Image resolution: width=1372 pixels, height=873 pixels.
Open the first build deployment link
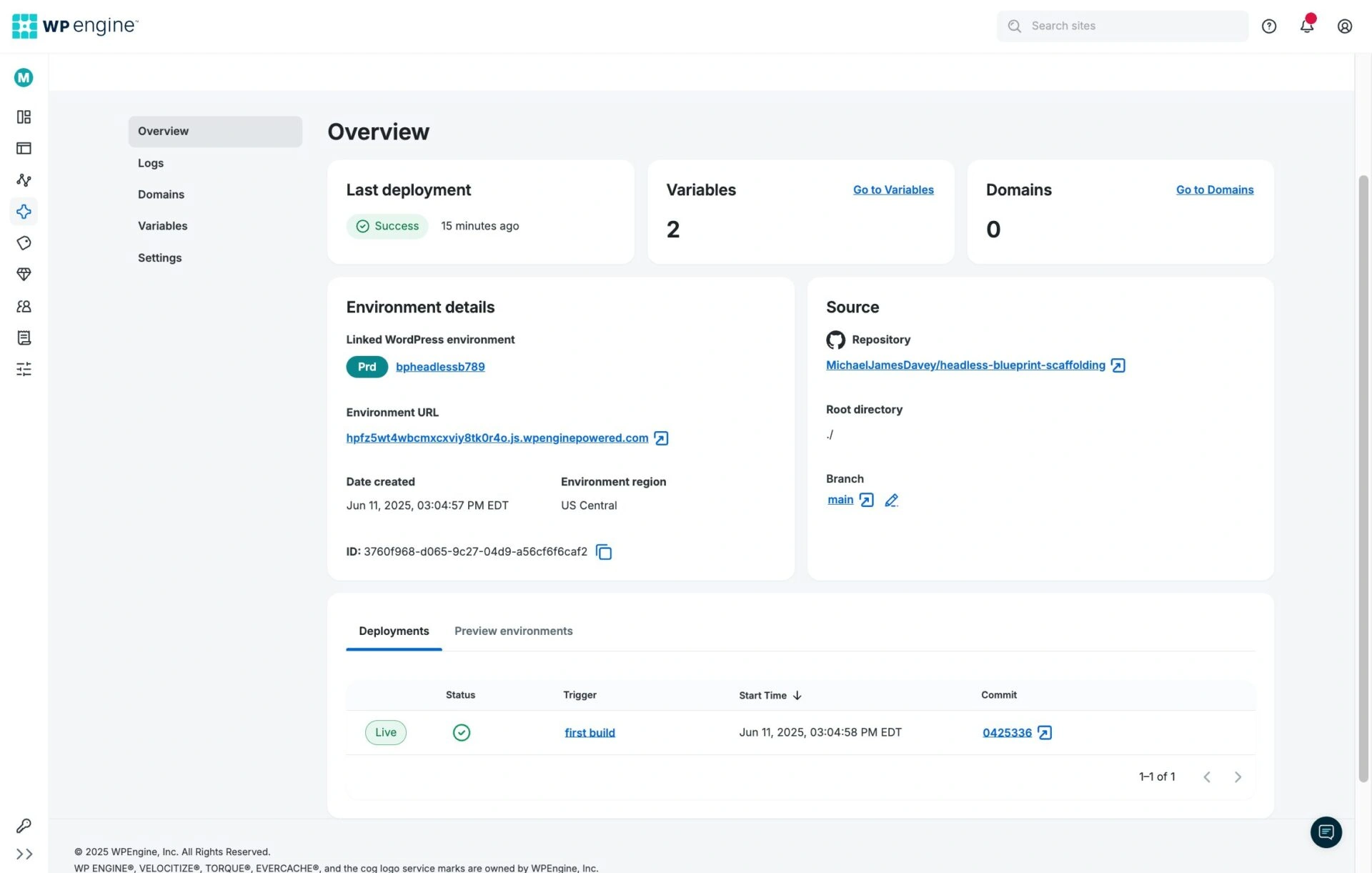(x=589, y=733)
